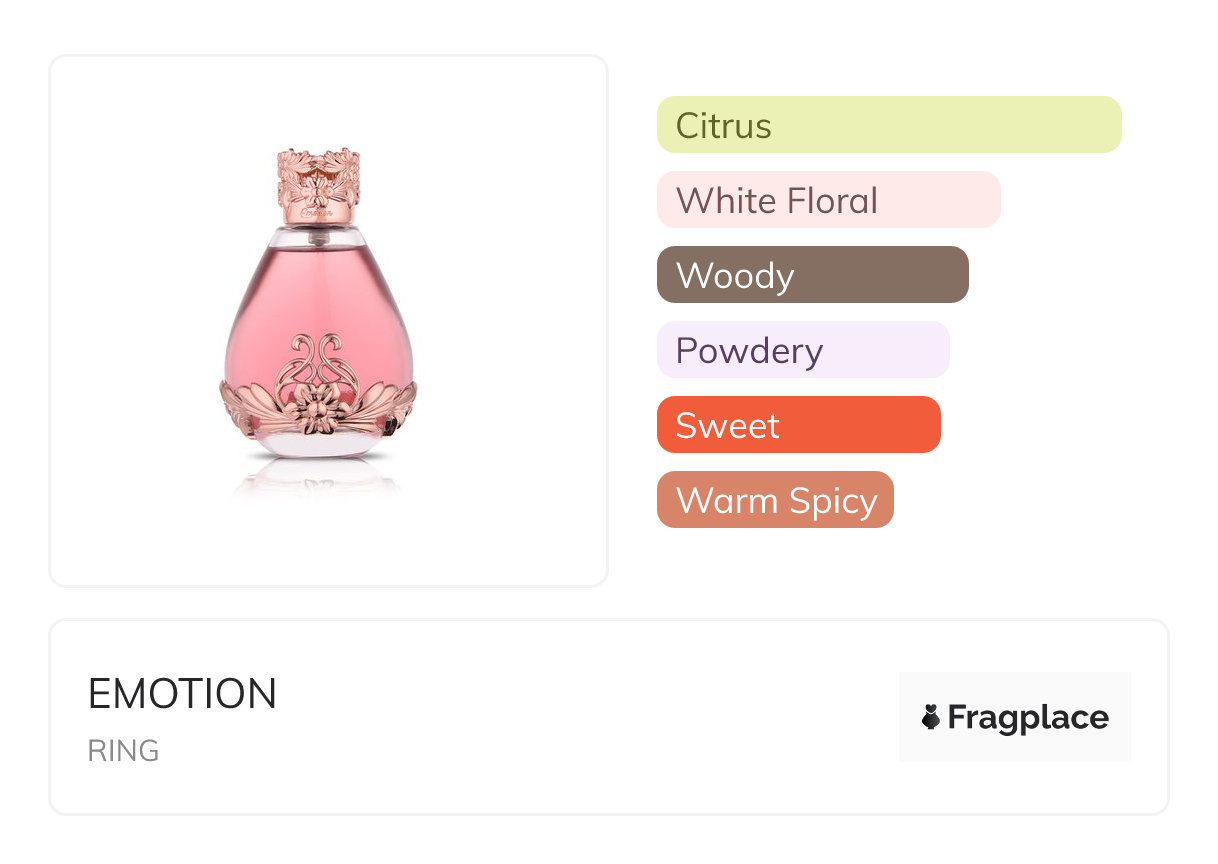Click the swan-shaped scroll ornament on bottle
1218x864 pixels.
pyautogui.click(x=317, y=360)
